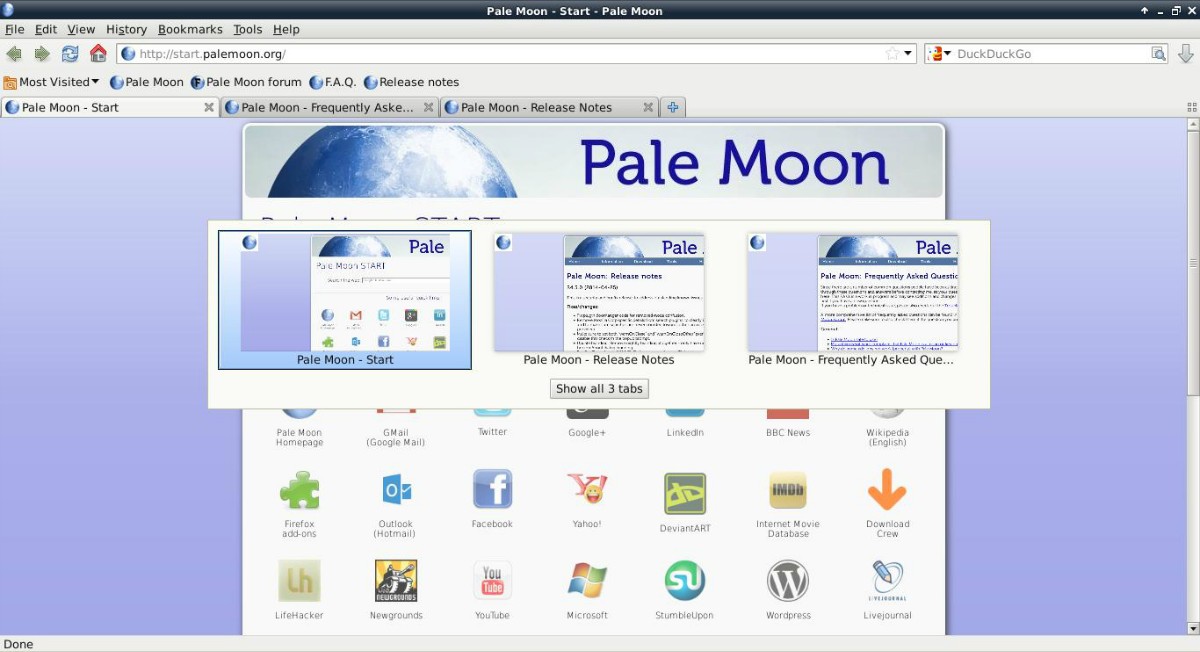Open the Yahoo! icon

click(x=587, y=490)
